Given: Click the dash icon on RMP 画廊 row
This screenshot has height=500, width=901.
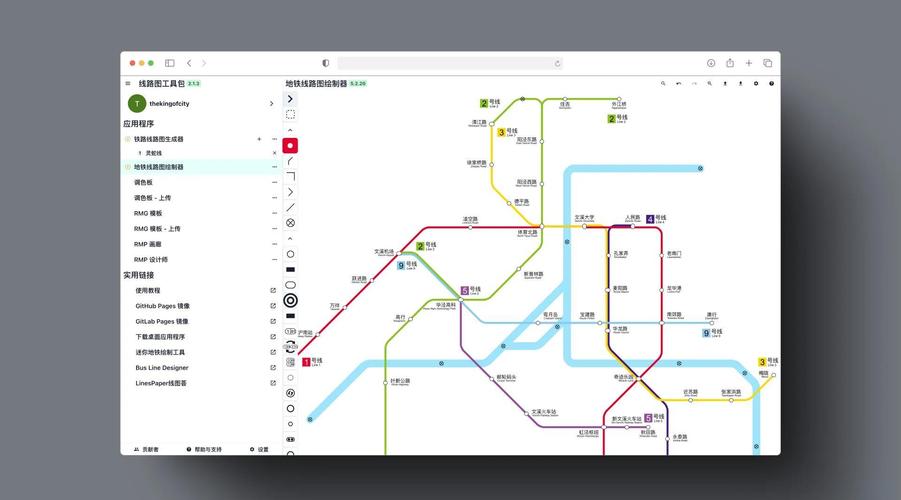Looking at the screenshot, I should [274, 244].
